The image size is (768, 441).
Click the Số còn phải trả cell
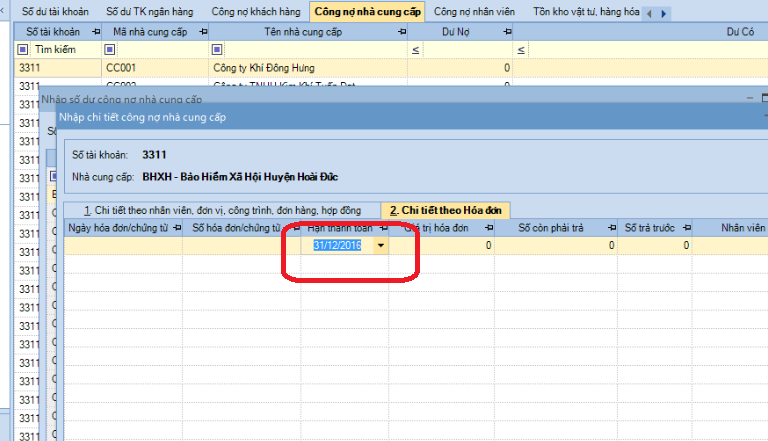(556, 245)
